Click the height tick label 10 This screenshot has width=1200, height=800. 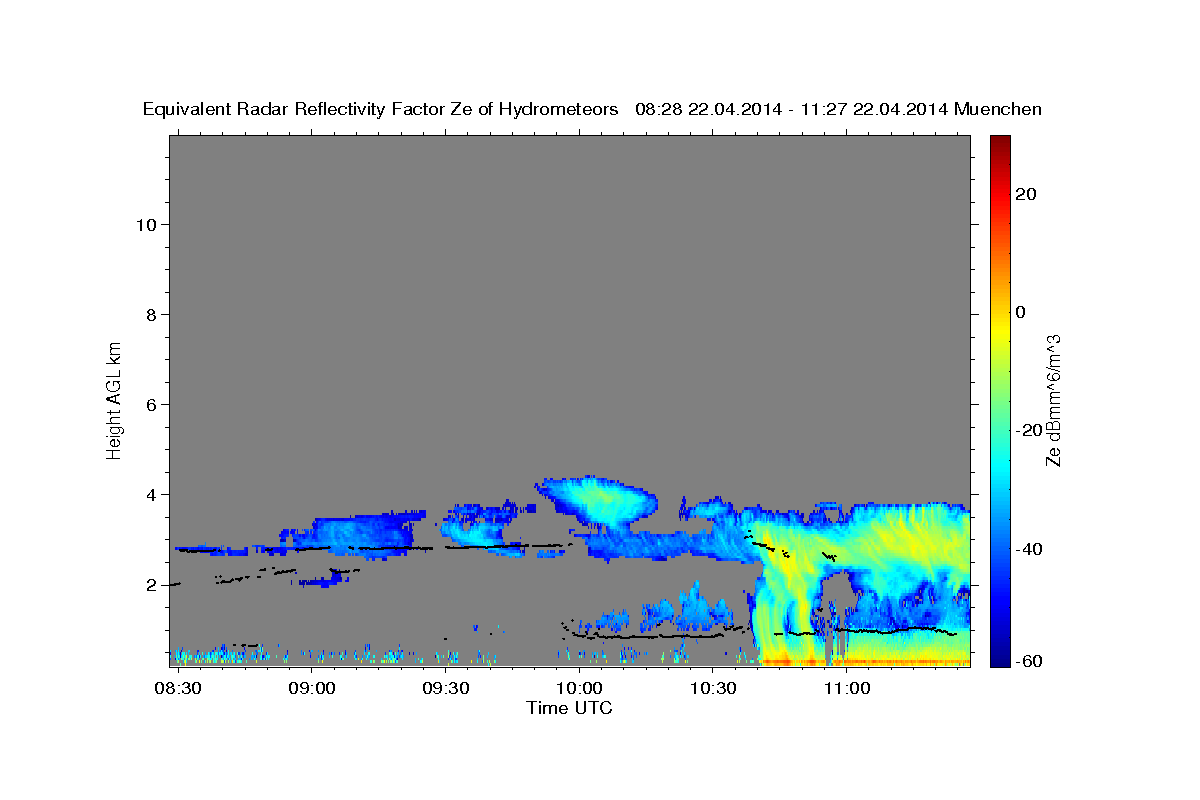click(146, 224)
